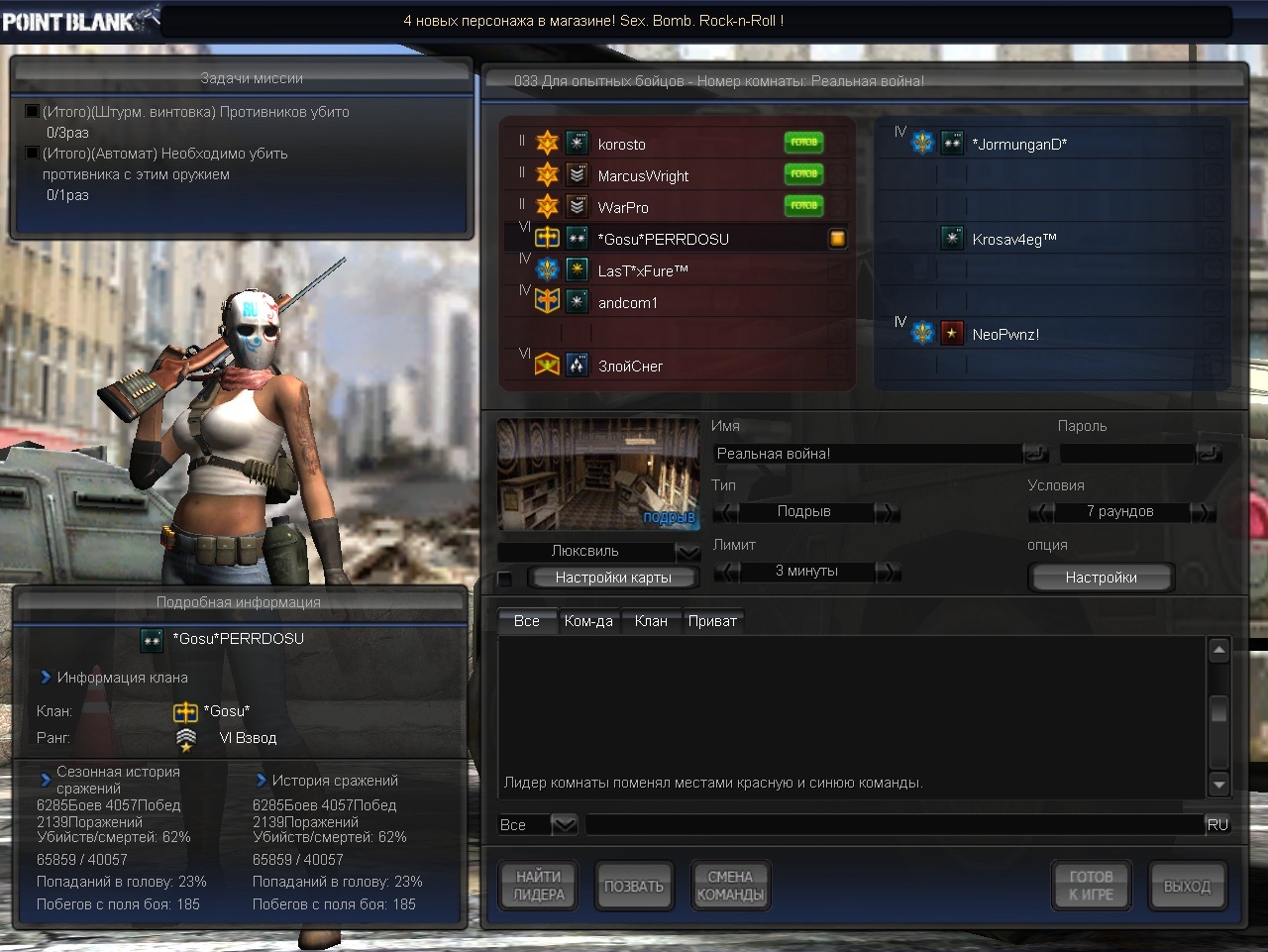Toggle NeoPwnz!'s slot close box
Image resolution: width=1268 pixels, height=952 pixels.
[1213, 334]
